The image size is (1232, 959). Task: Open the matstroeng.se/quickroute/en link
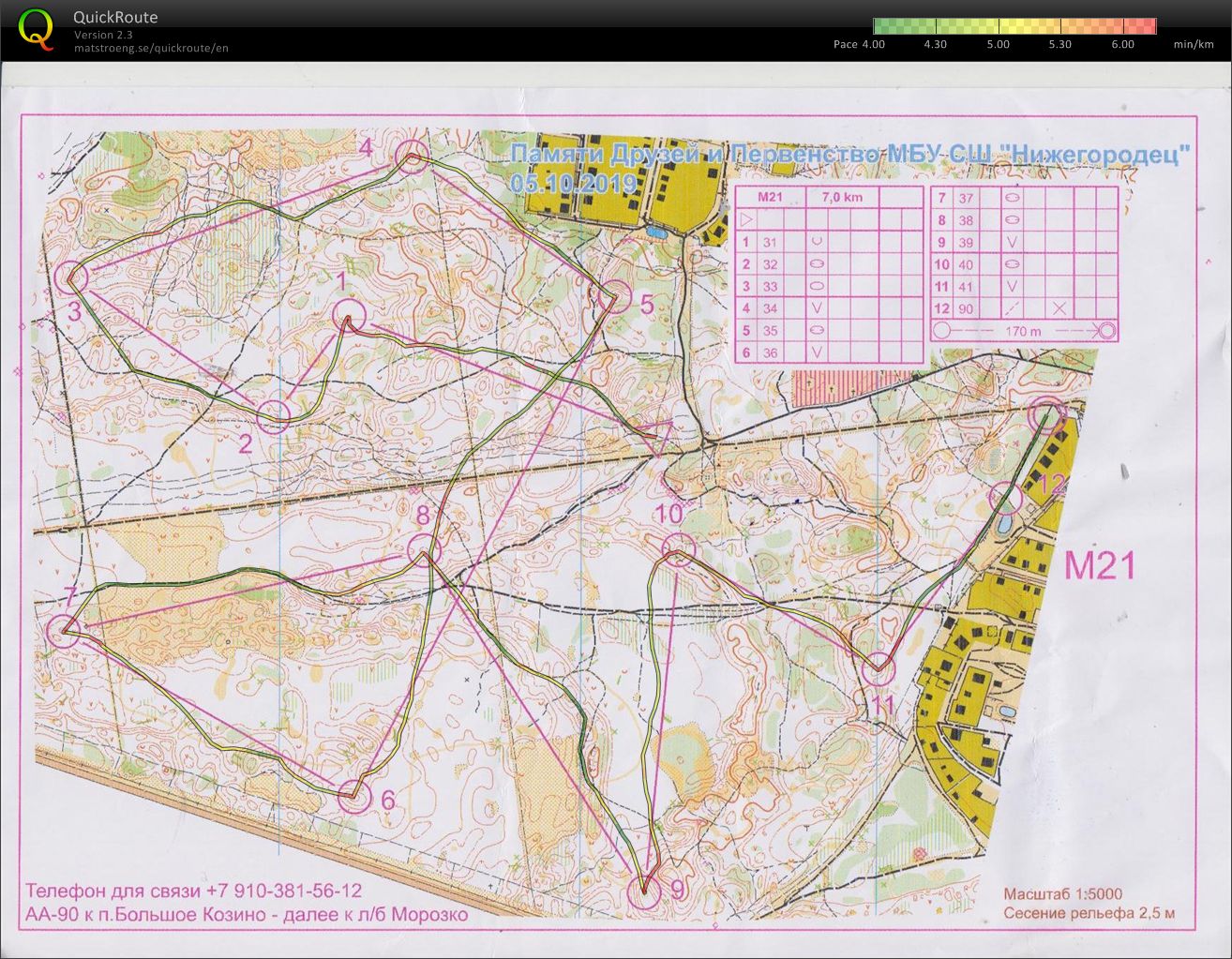(x=151, y=48)
